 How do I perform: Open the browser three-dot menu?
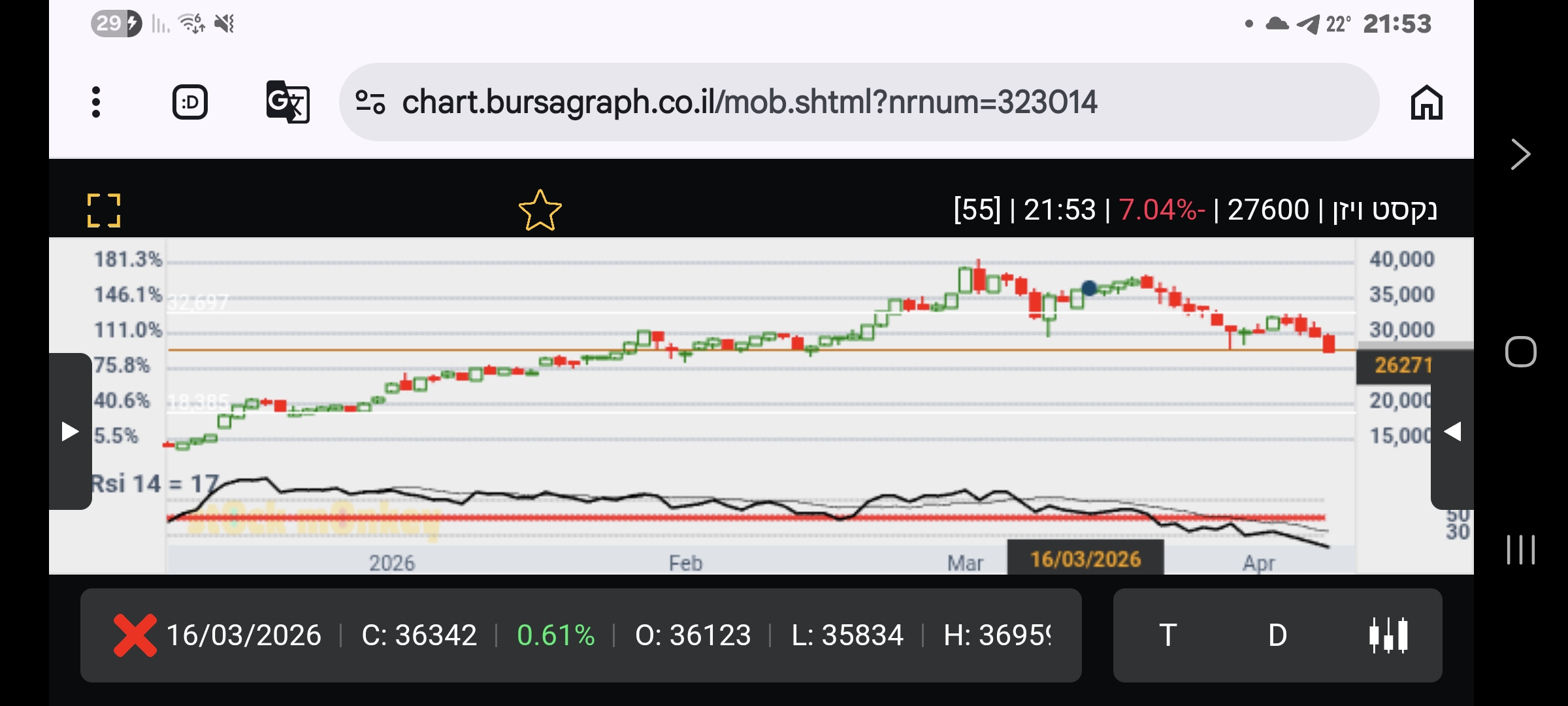[x=96, y=102]
